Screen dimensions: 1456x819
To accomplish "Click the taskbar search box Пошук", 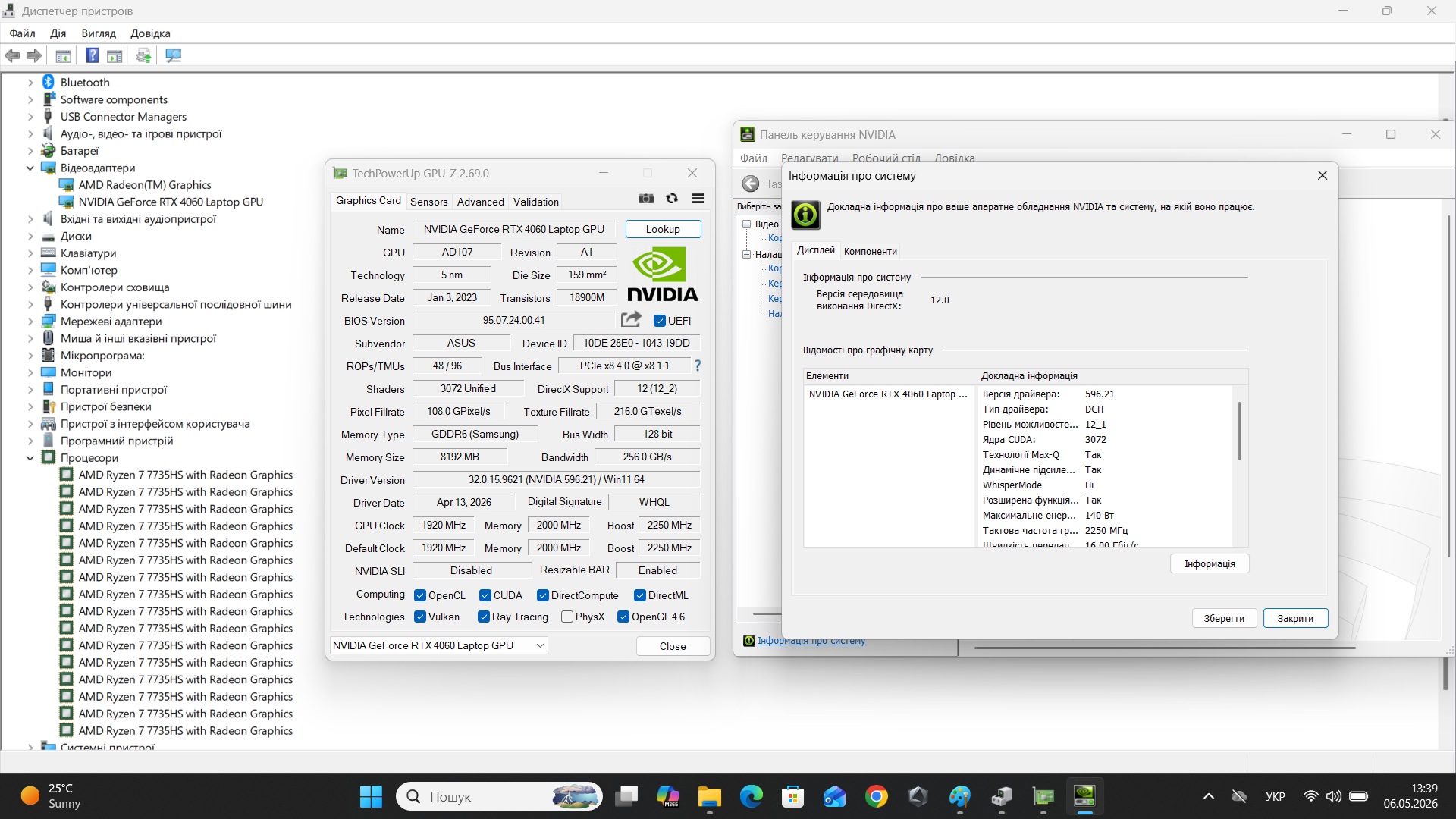I will point(499,796).
